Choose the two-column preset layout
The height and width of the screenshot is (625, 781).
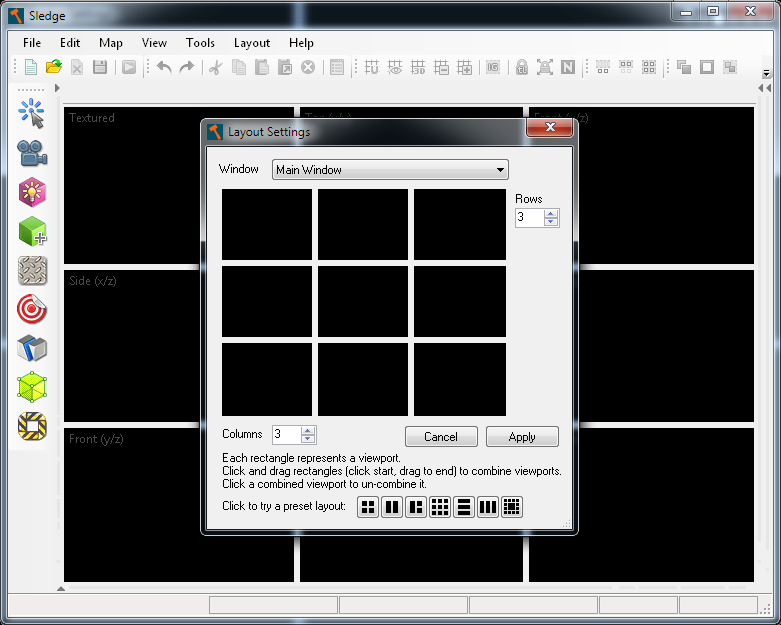tap(392, 507)
